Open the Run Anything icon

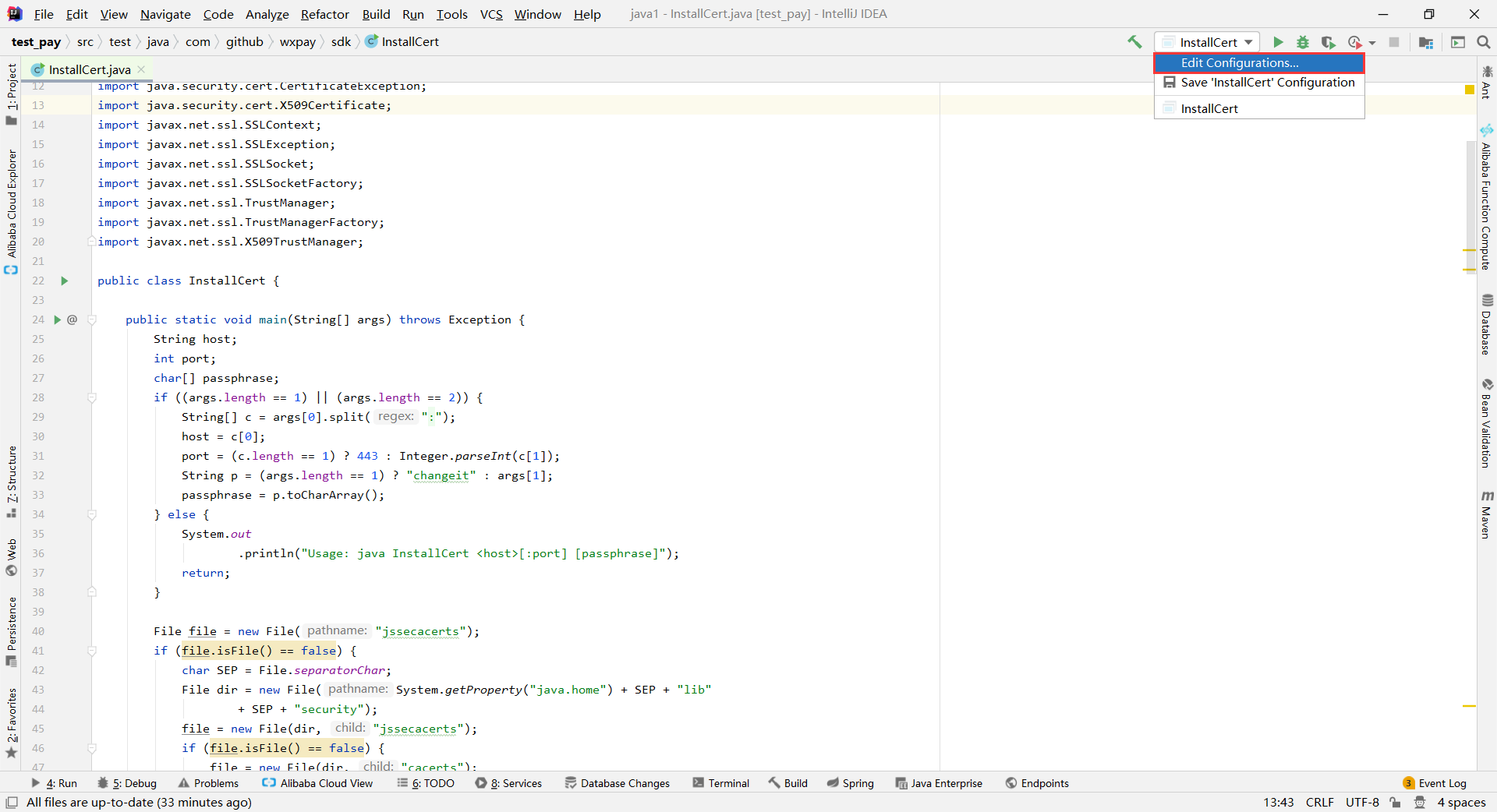(x=1458, y=42)
